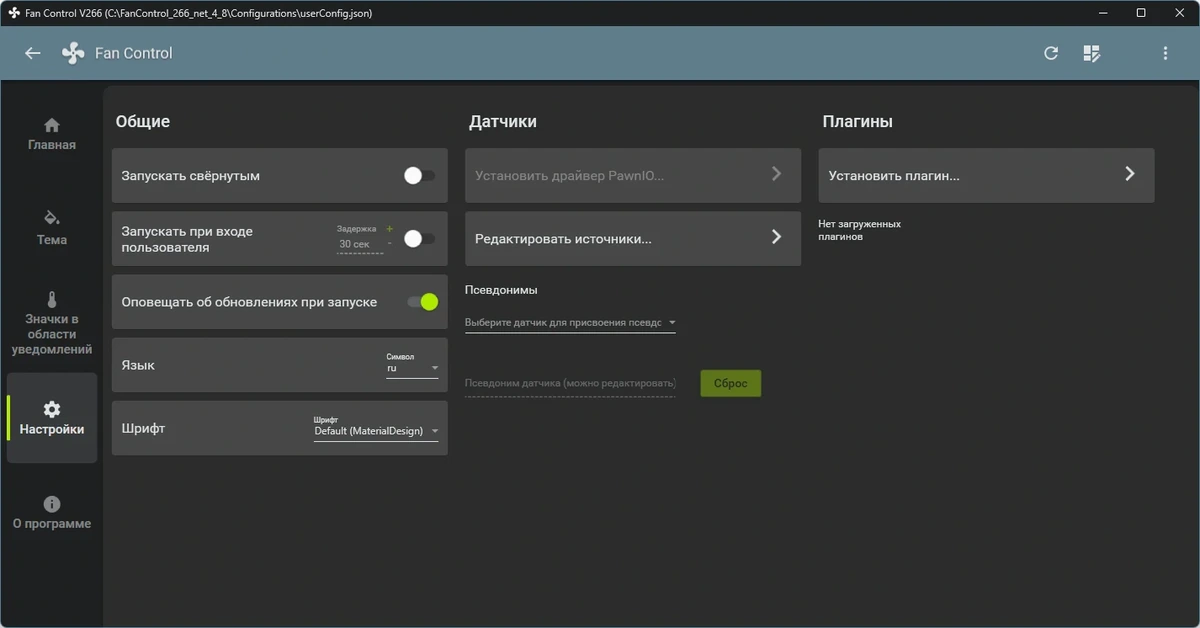Viewport: 1200px width, 628px height.
Task: Open Редактировать источники...
Action: coord(633,238)
